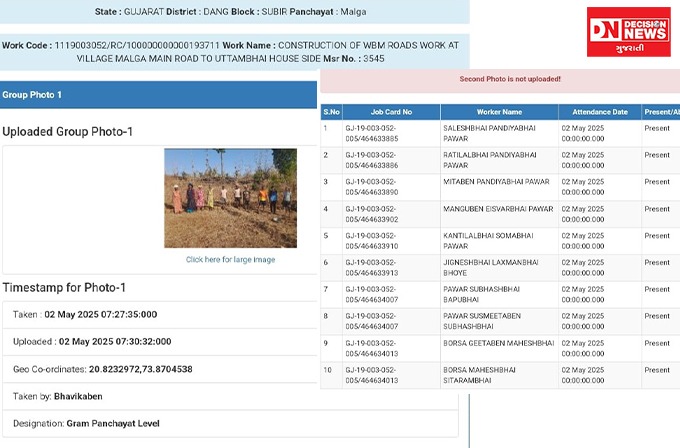Click serial number 10 in attendance table
Screen dimensions: 680x448
(x=327, y=370)
